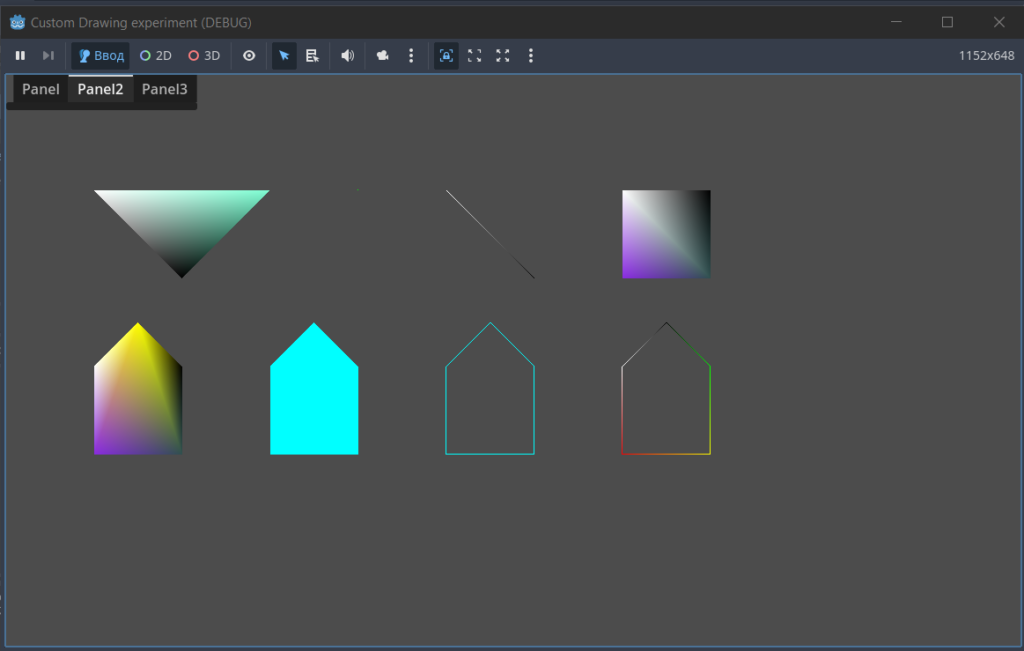Maximize the Custom Drawing experiment window
This screenshot has height=651, width=1024.
(x=948, y=22)
